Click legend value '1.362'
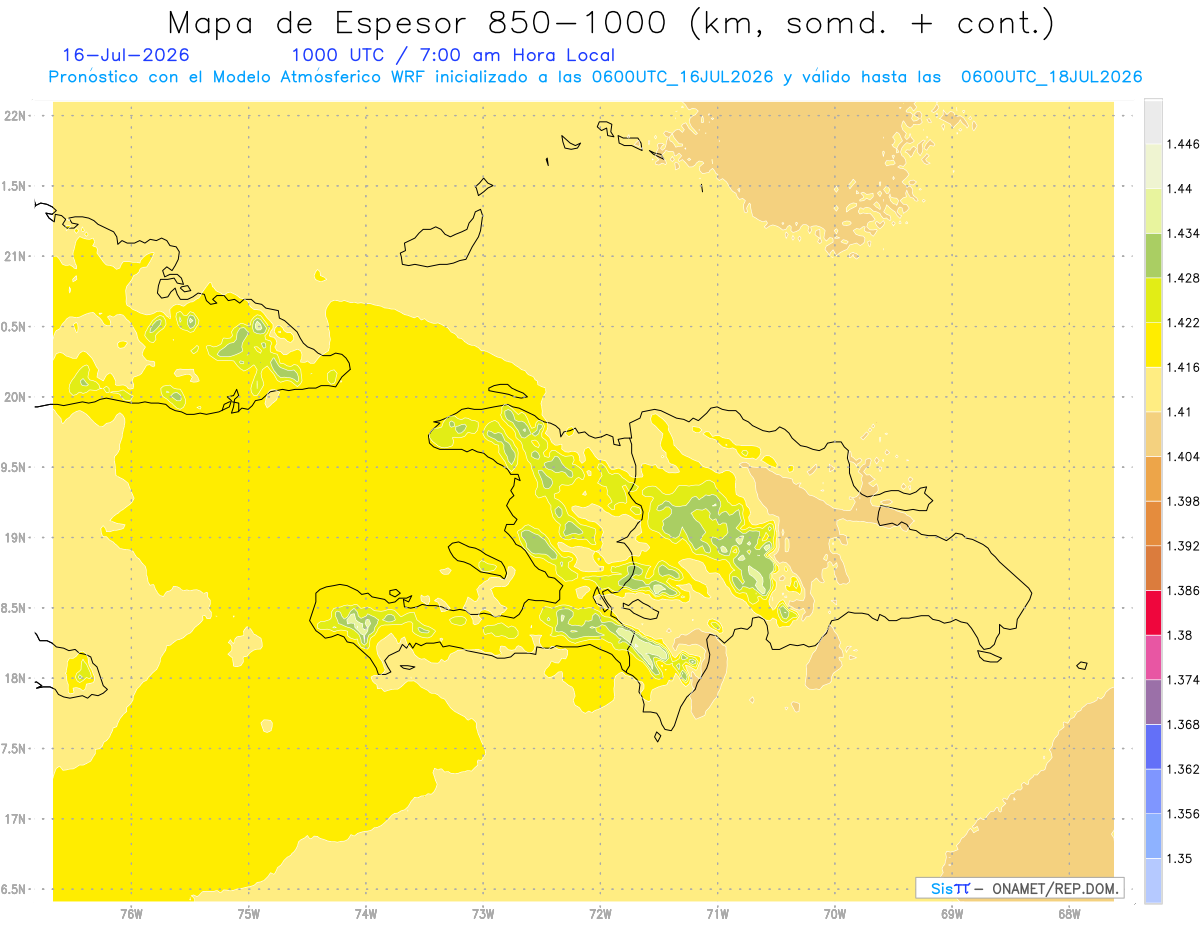The image size is (1200, 927). (1183, 769)
